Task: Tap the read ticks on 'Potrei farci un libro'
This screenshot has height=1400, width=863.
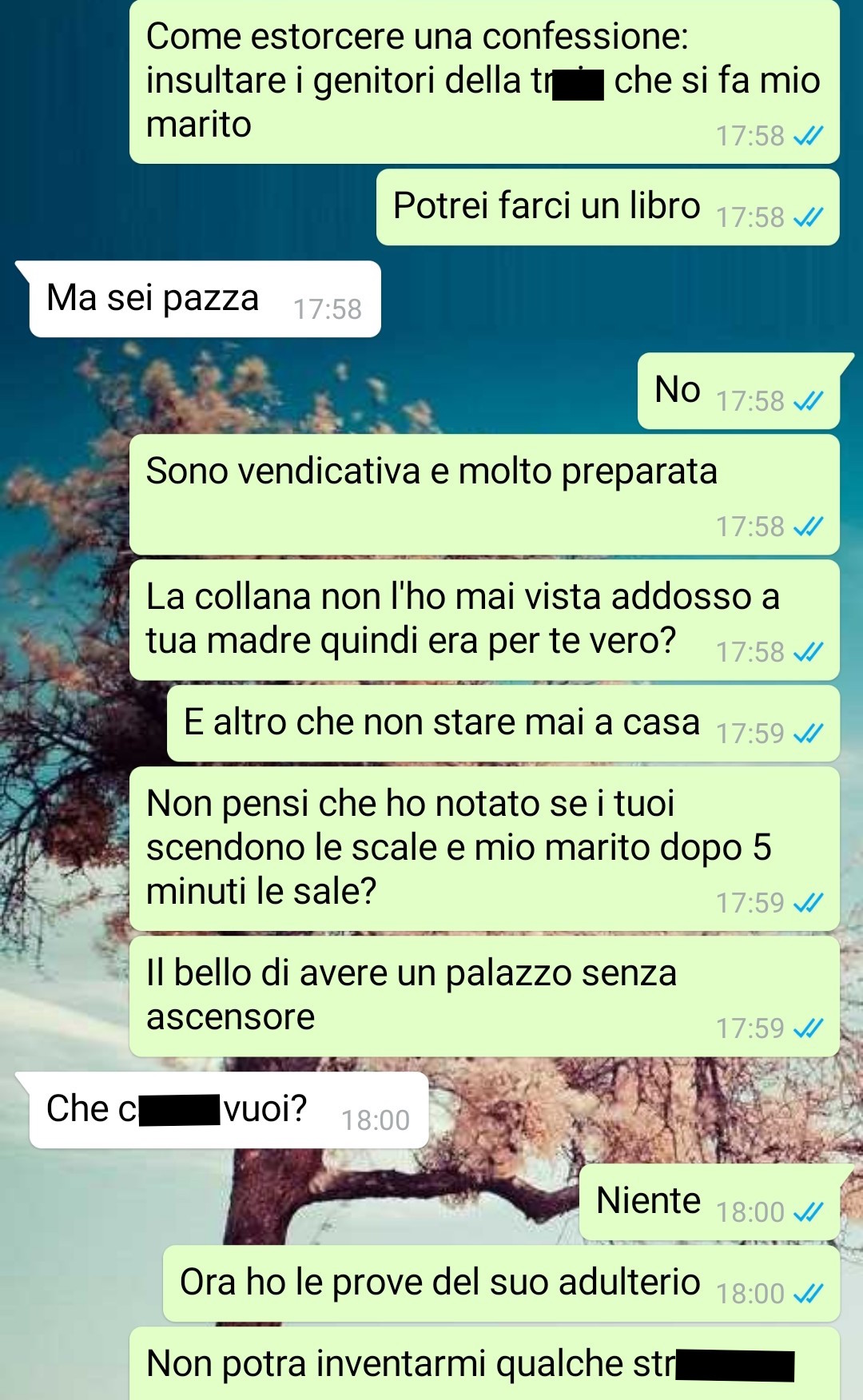Action: click(x=808, y=217)
